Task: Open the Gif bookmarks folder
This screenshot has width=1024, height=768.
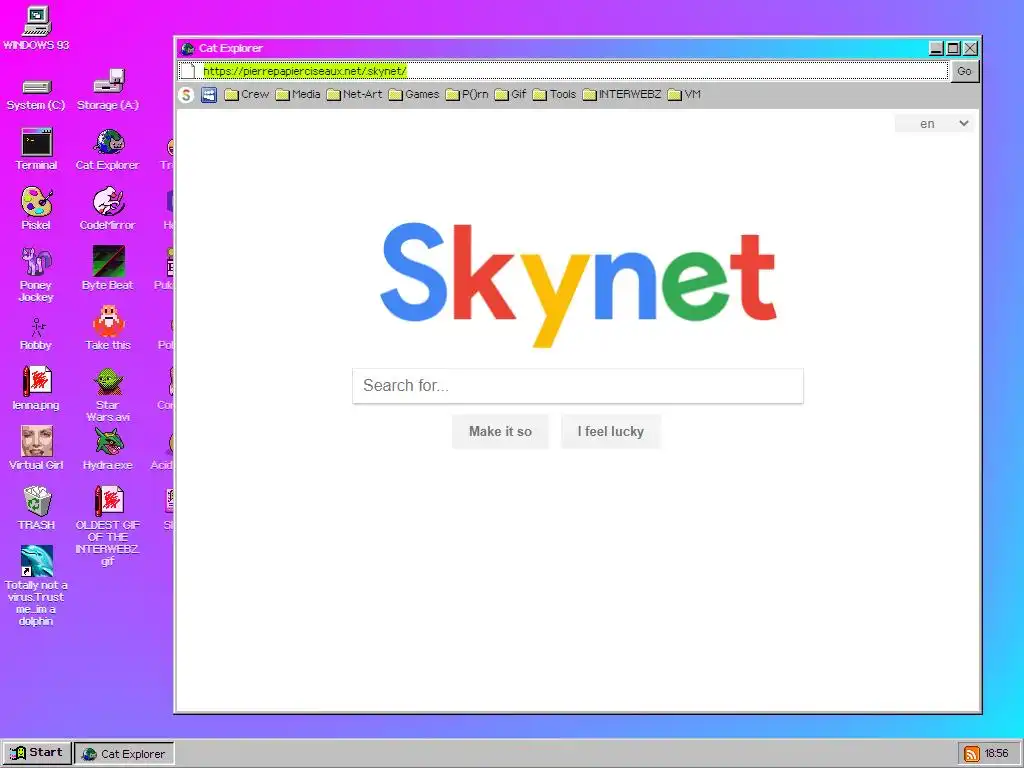Action: tap(511, 95)
